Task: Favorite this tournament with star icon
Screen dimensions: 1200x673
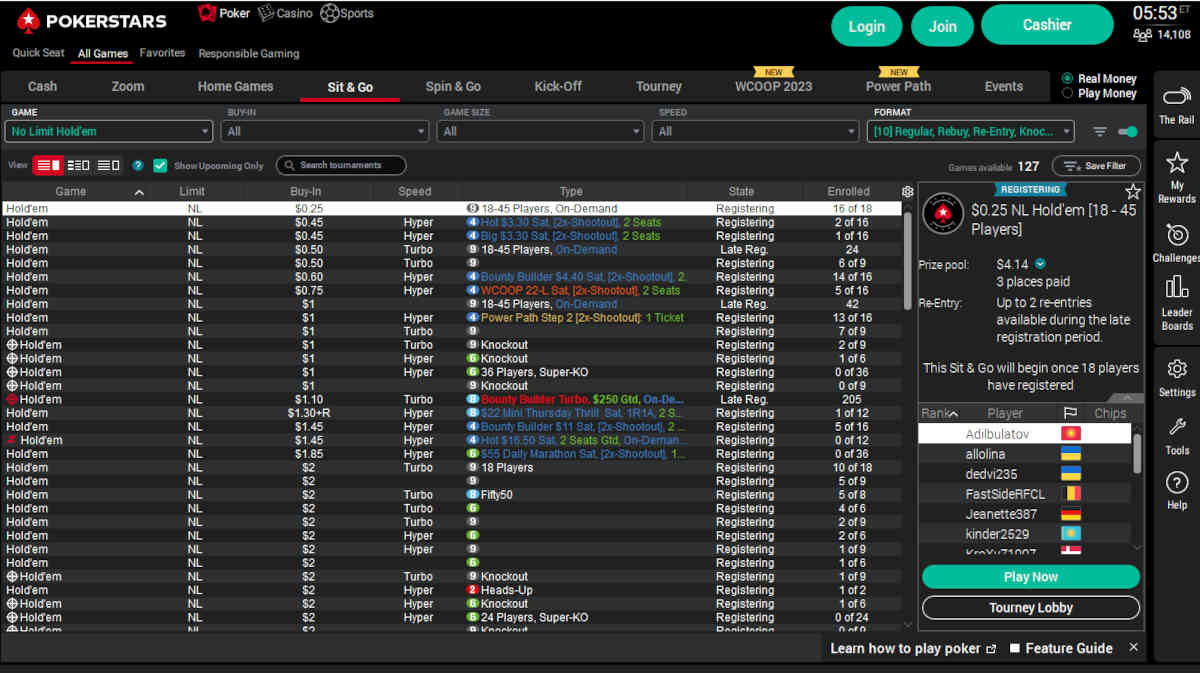Action: pyautogui.click(x=1133, y=192)
